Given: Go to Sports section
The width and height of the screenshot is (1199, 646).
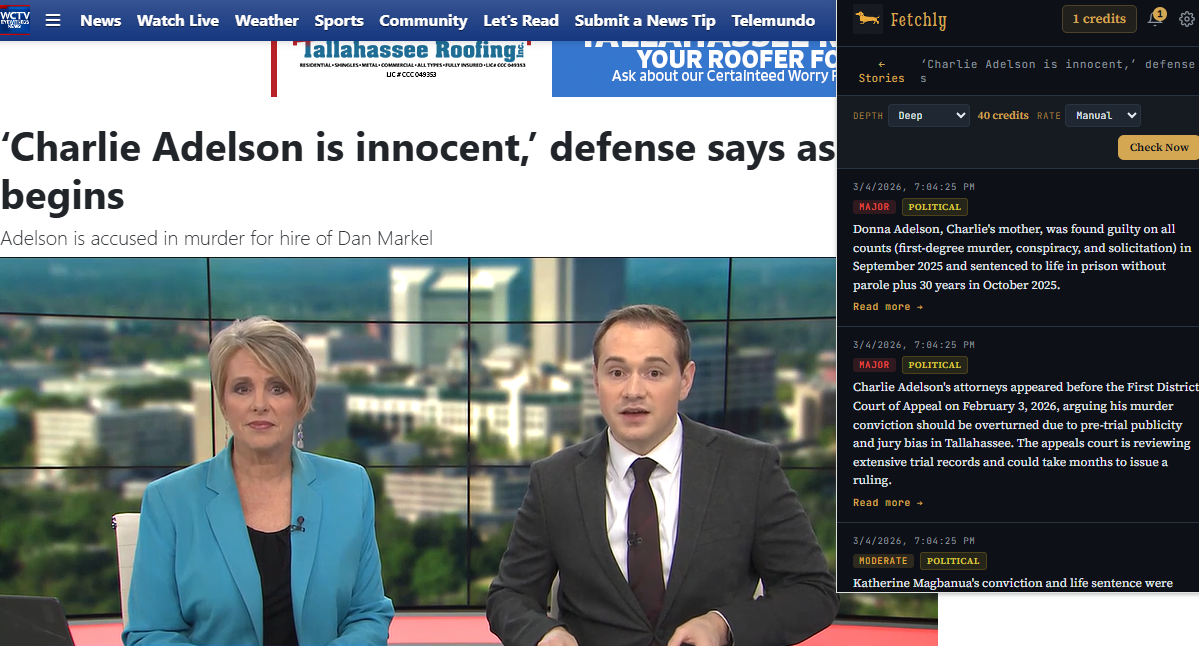Looking at the screenshot, I should tap(339, 20).
